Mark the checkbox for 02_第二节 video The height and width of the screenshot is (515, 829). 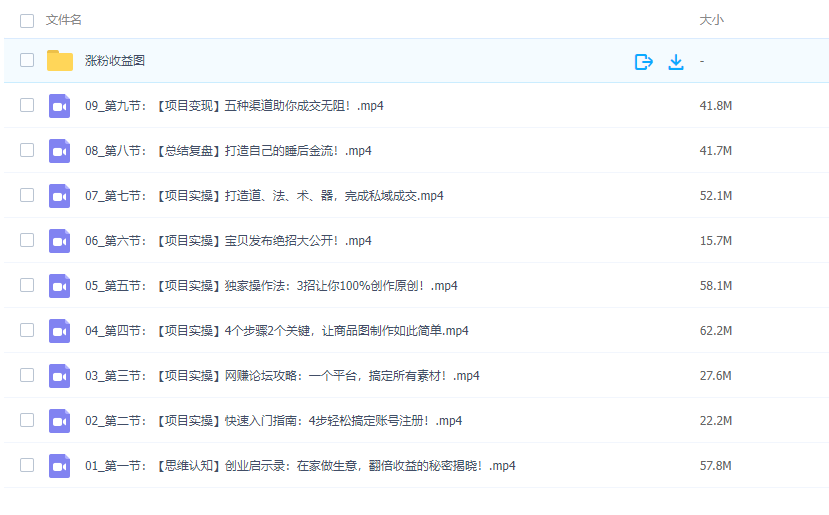coord(27,421)
